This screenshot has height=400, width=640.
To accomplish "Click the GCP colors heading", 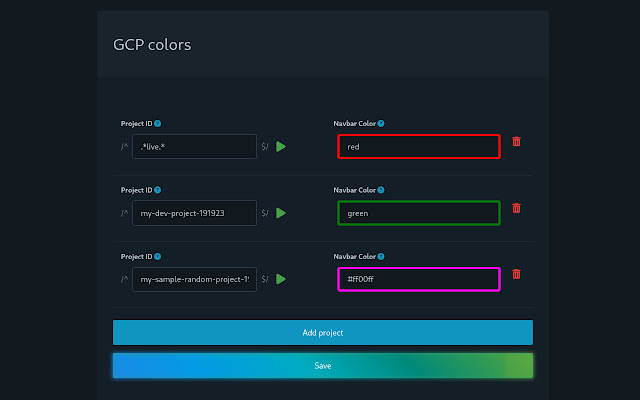I will coord(152,45).
